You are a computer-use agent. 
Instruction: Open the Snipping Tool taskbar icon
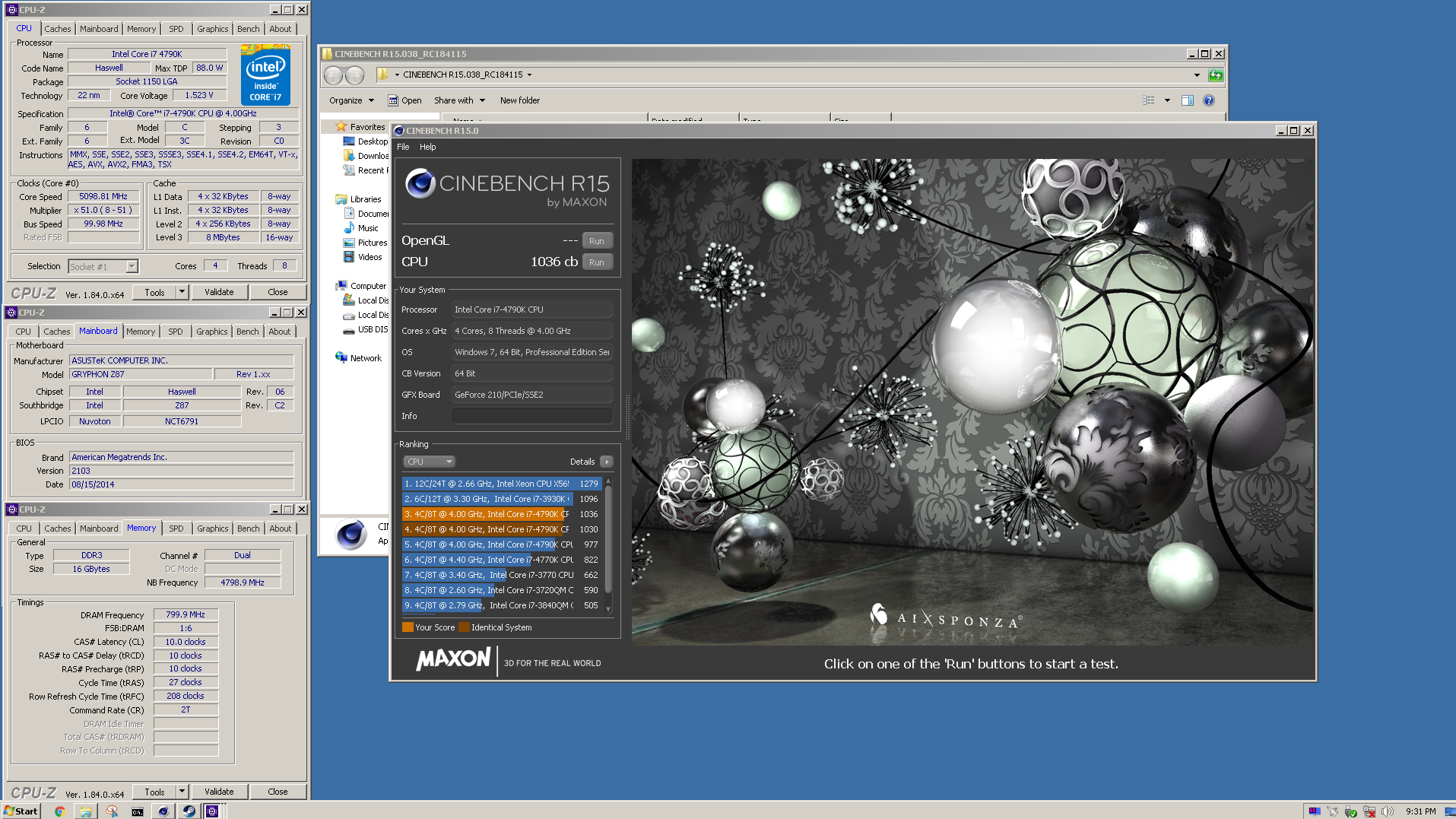pyautogui.click(x=112, y=811)
